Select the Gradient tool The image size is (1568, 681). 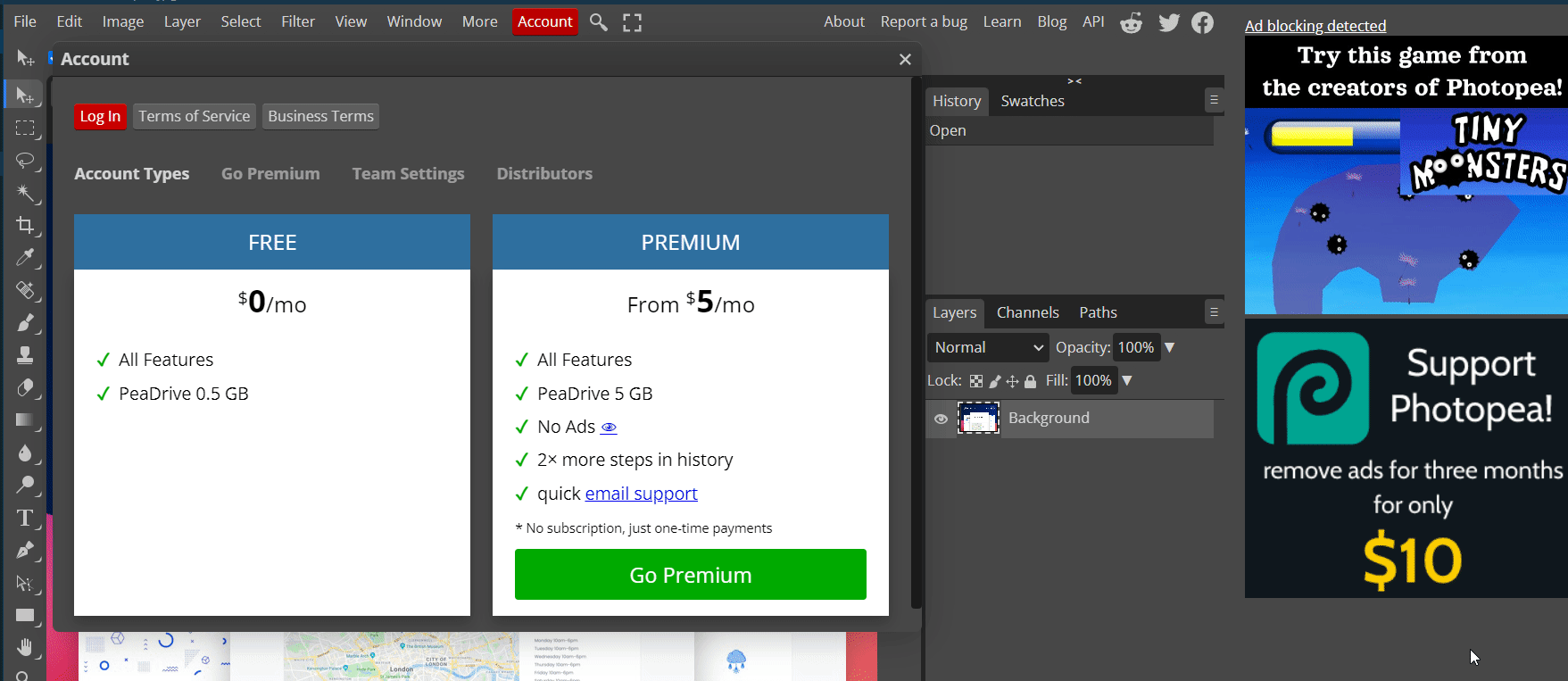pos(25,420)
